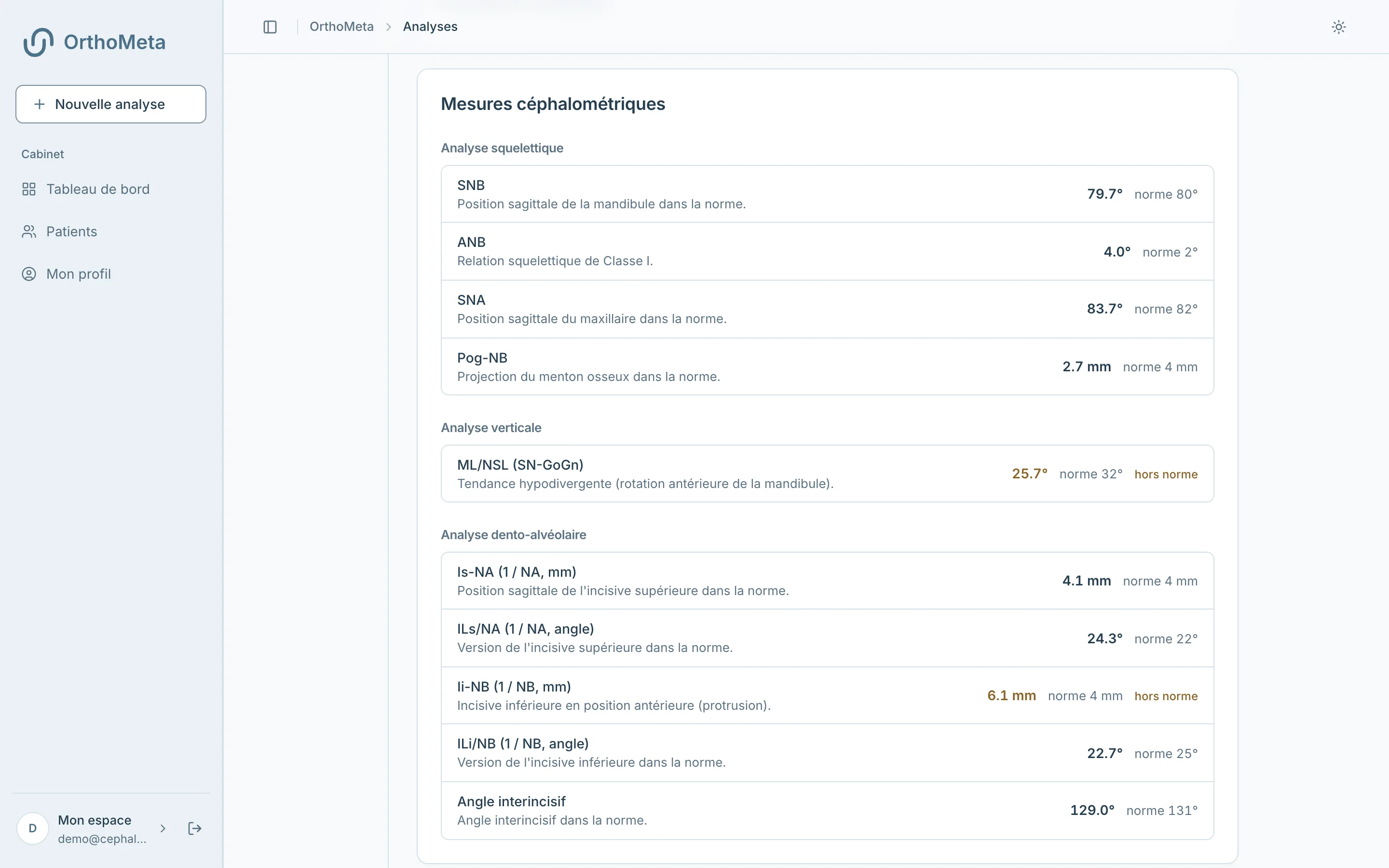Click Pog-NB value 2.7 mm
The height and width of the screenshot is (868, 1389).
click(1087, 366)
